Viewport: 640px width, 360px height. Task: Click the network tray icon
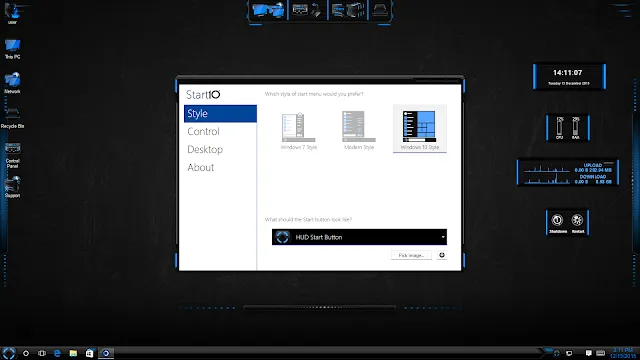[569, 353]
